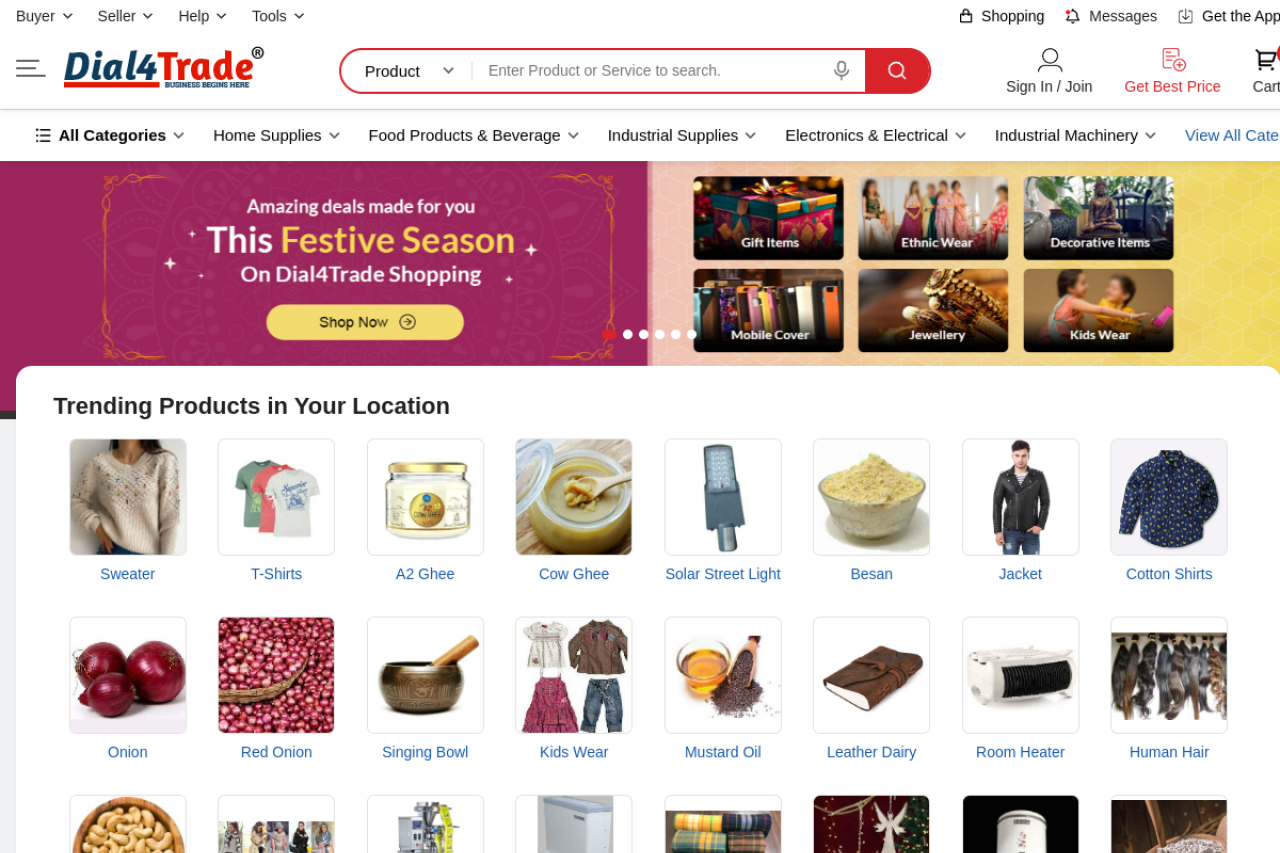Open the Industrial Supplies menu
Screen dimensions: 1280x853
pos(682,135)
